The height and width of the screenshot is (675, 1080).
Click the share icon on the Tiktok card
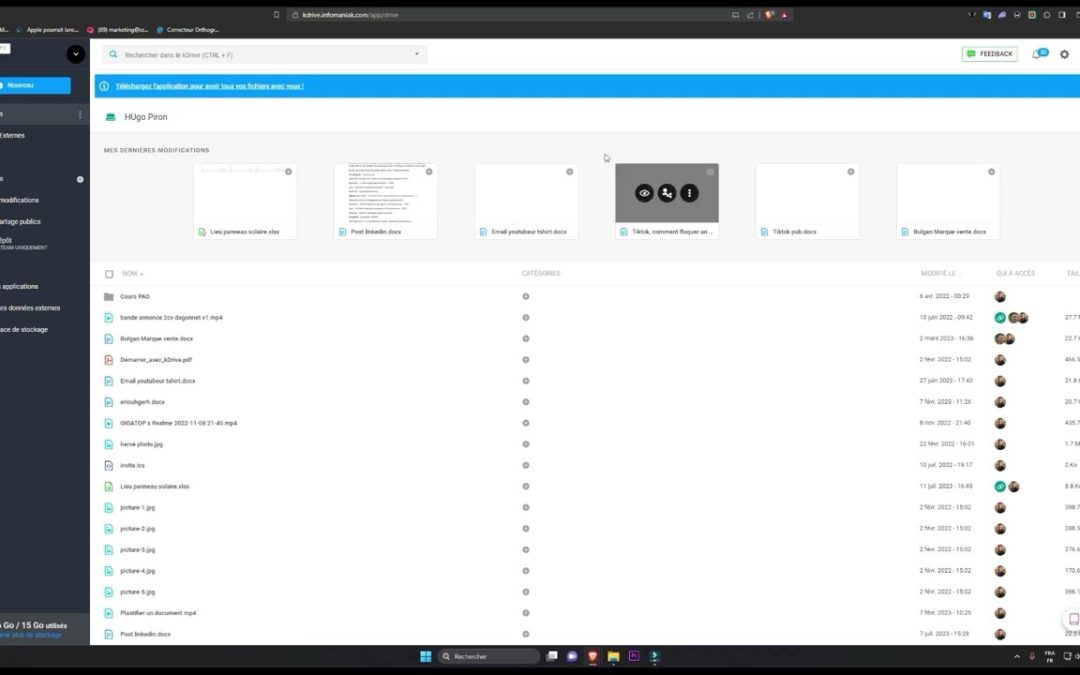[x=667, y=194]
